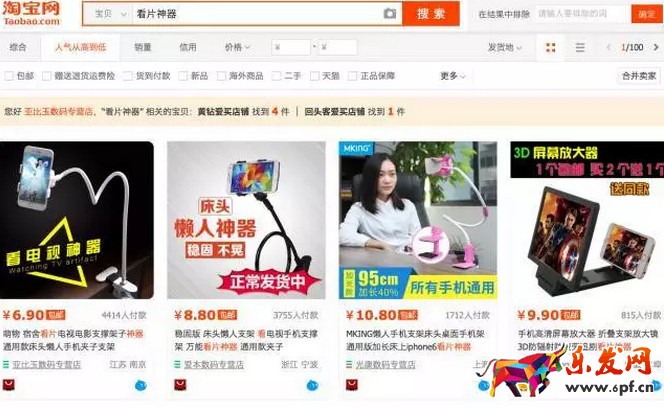
Task: Check the 包邮 free shipping checkbox
Action: (8, 76)
